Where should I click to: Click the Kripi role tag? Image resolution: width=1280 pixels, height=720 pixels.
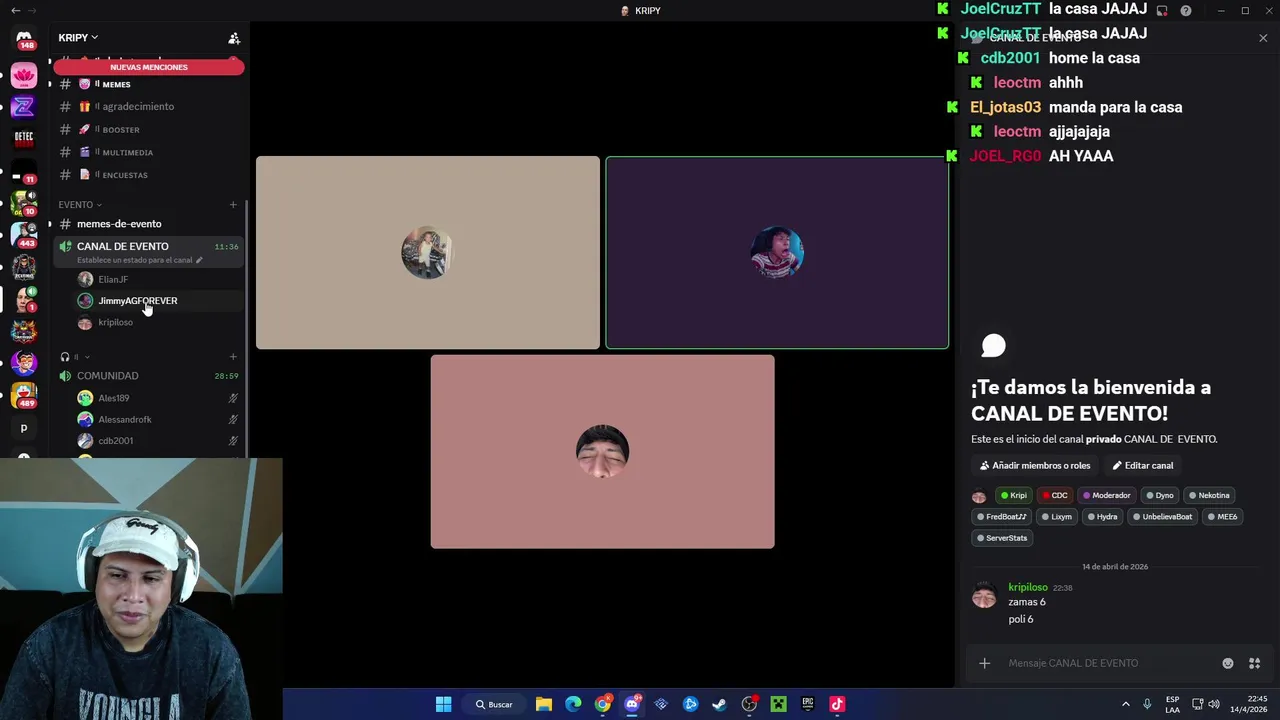tap(1013, 495)
